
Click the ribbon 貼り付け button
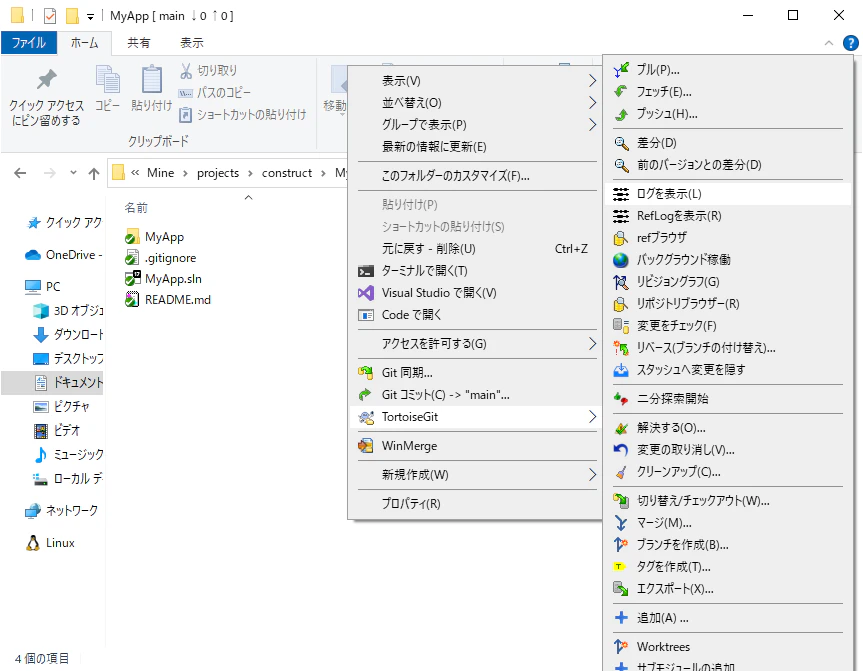click(151, 88)
